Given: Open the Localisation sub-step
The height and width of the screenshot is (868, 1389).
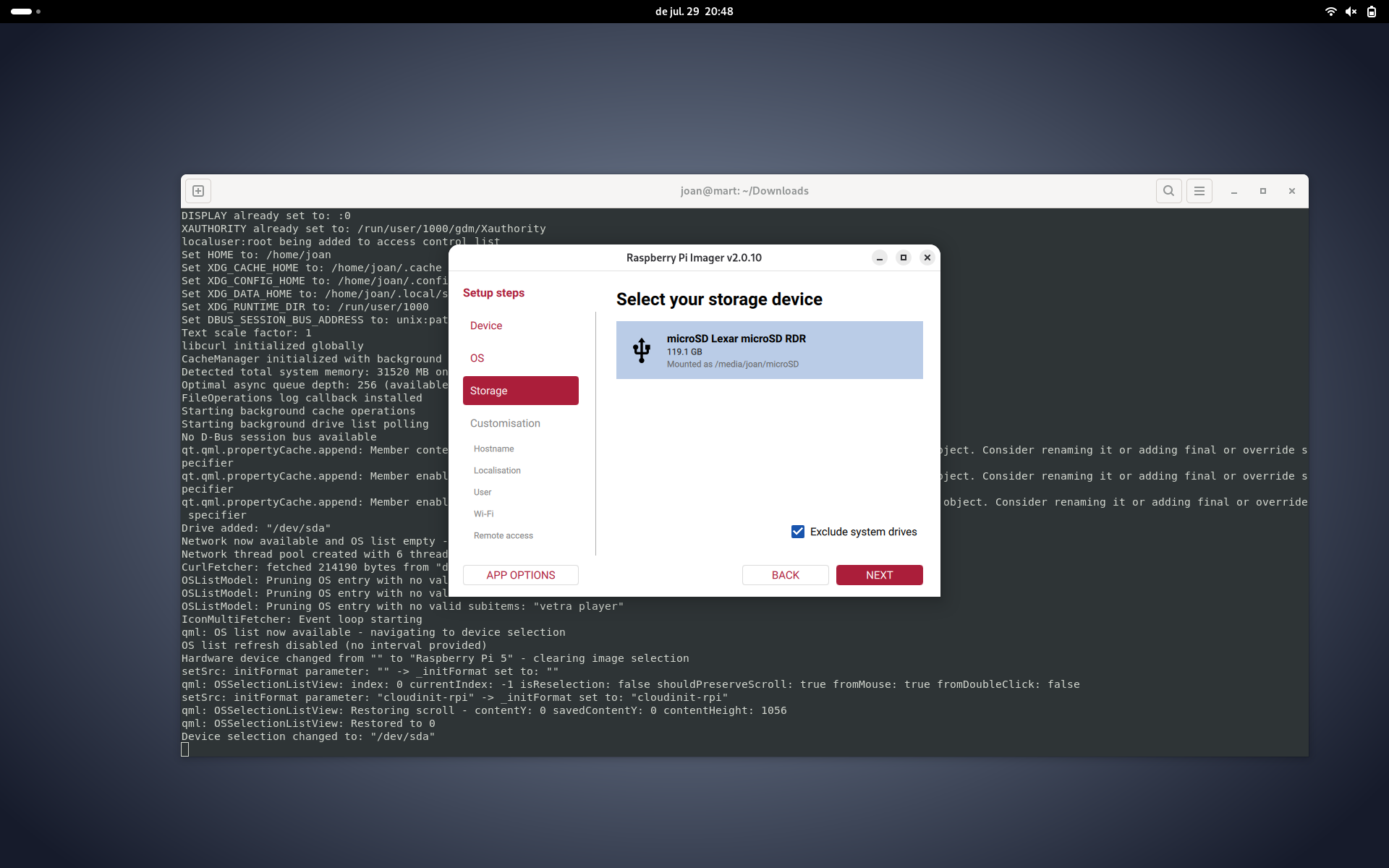Looking at the screenshot, I should pyautogui.click(x=497, y=470).
